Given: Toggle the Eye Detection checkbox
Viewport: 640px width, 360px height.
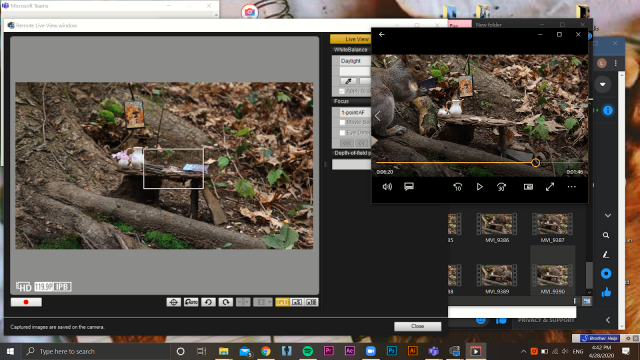Looking at the screenshot, I should pos(342,133).
